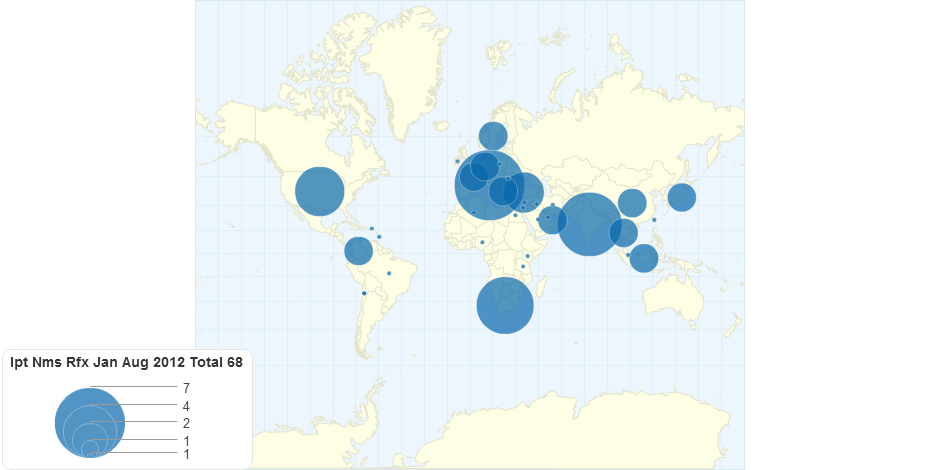This screenshot has width=940, height=470.
Task: Click the bubble over Pakistan region
Action: 553,219
